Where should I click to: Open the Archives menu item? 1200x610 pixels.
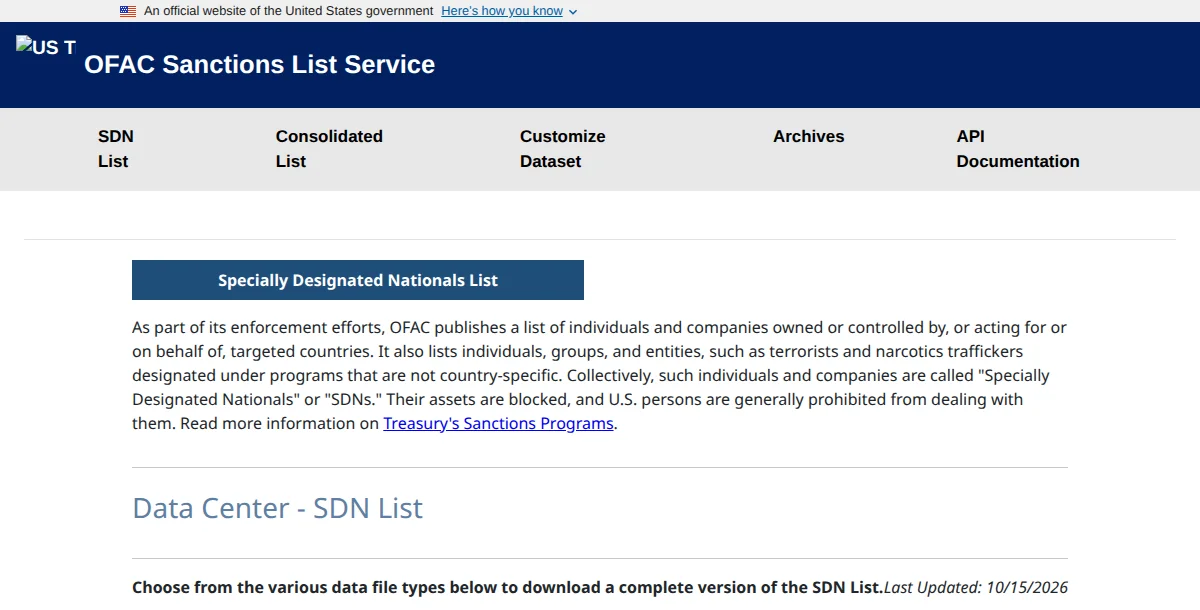tap(808, 137)
